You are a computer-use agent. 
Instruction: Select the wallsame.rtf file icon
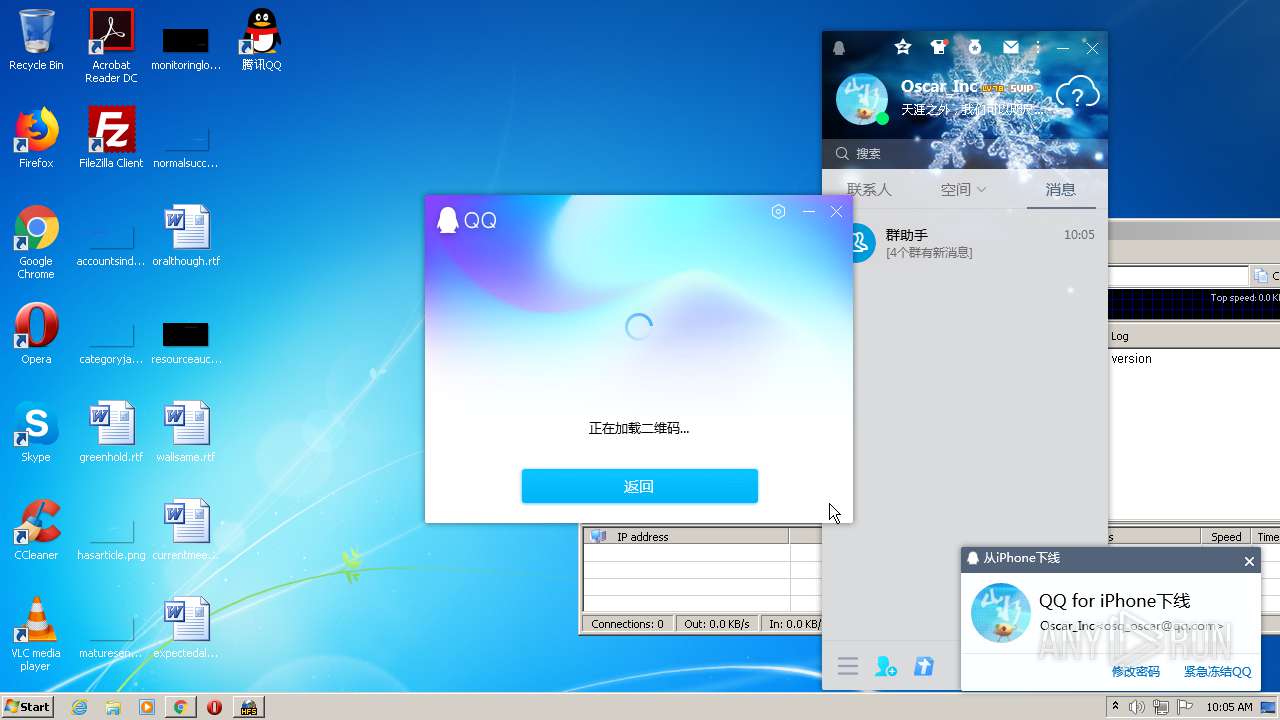[186, 432]
